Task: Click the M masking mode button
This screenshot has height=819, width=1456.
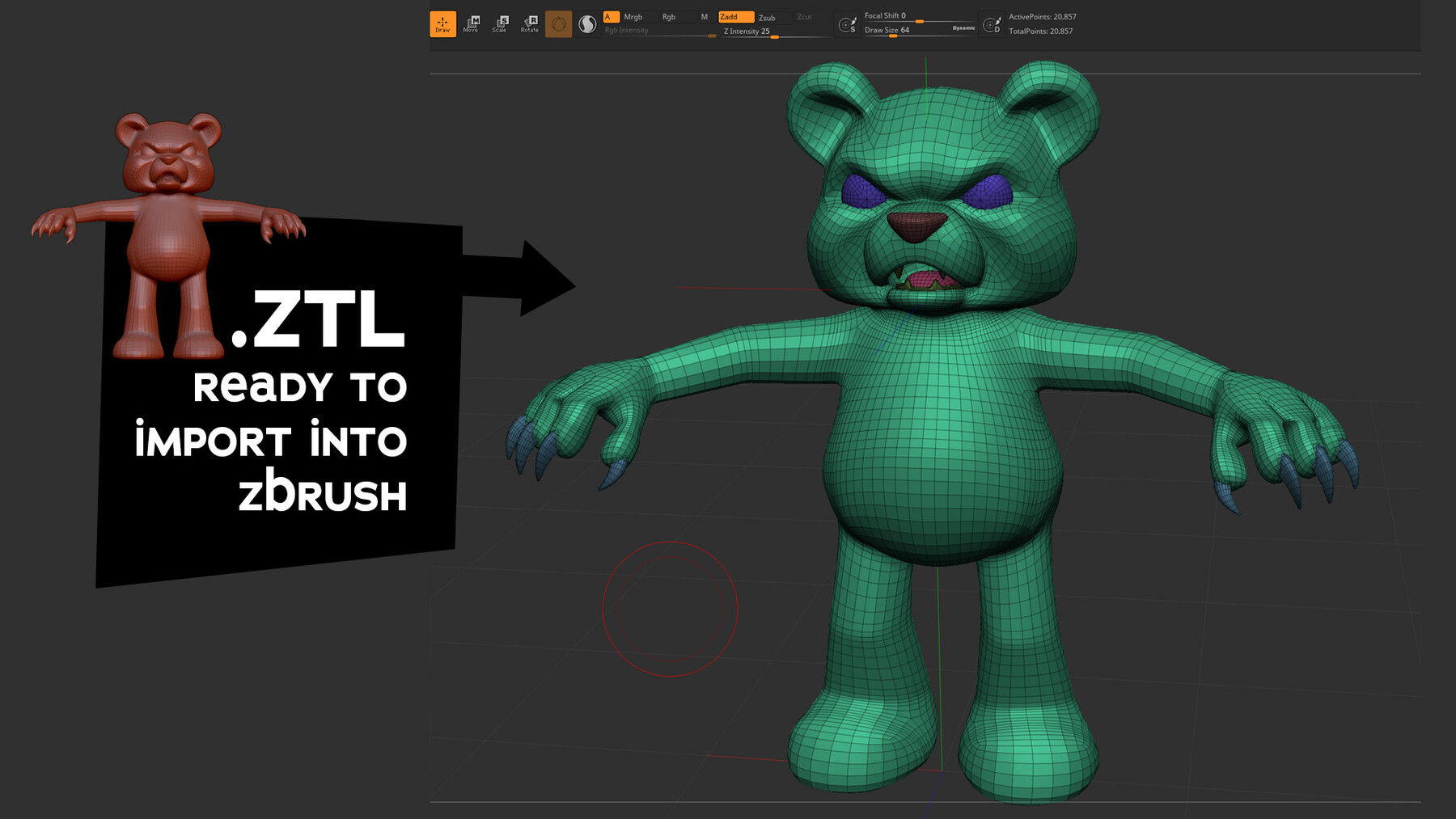Action: [704, 15]
